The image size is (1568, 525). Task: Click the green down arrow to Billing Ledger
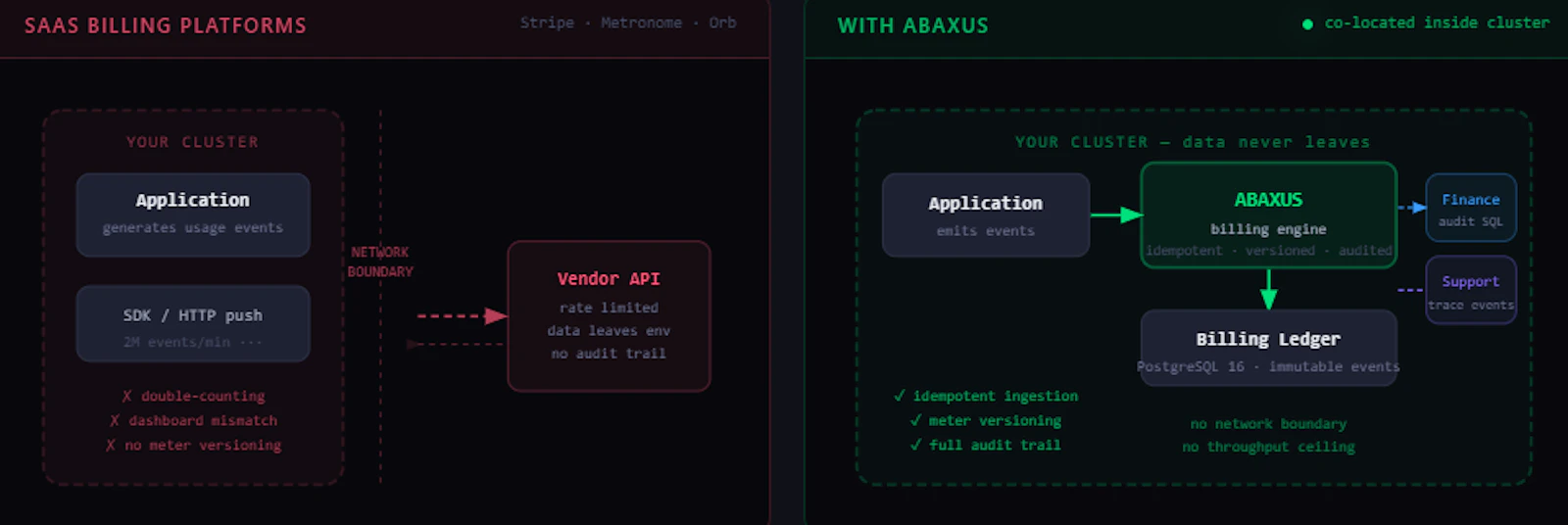pos(1268,289)
